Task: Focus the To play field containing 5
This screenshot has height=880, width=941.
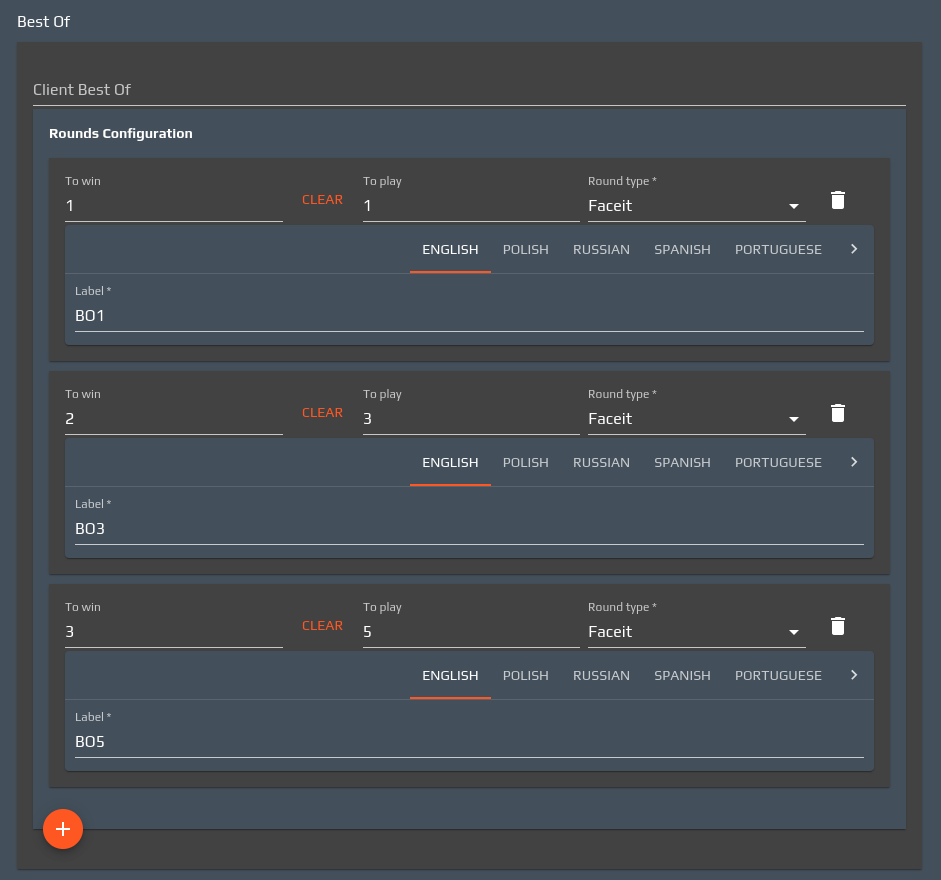Action: [x=470, y=632]
